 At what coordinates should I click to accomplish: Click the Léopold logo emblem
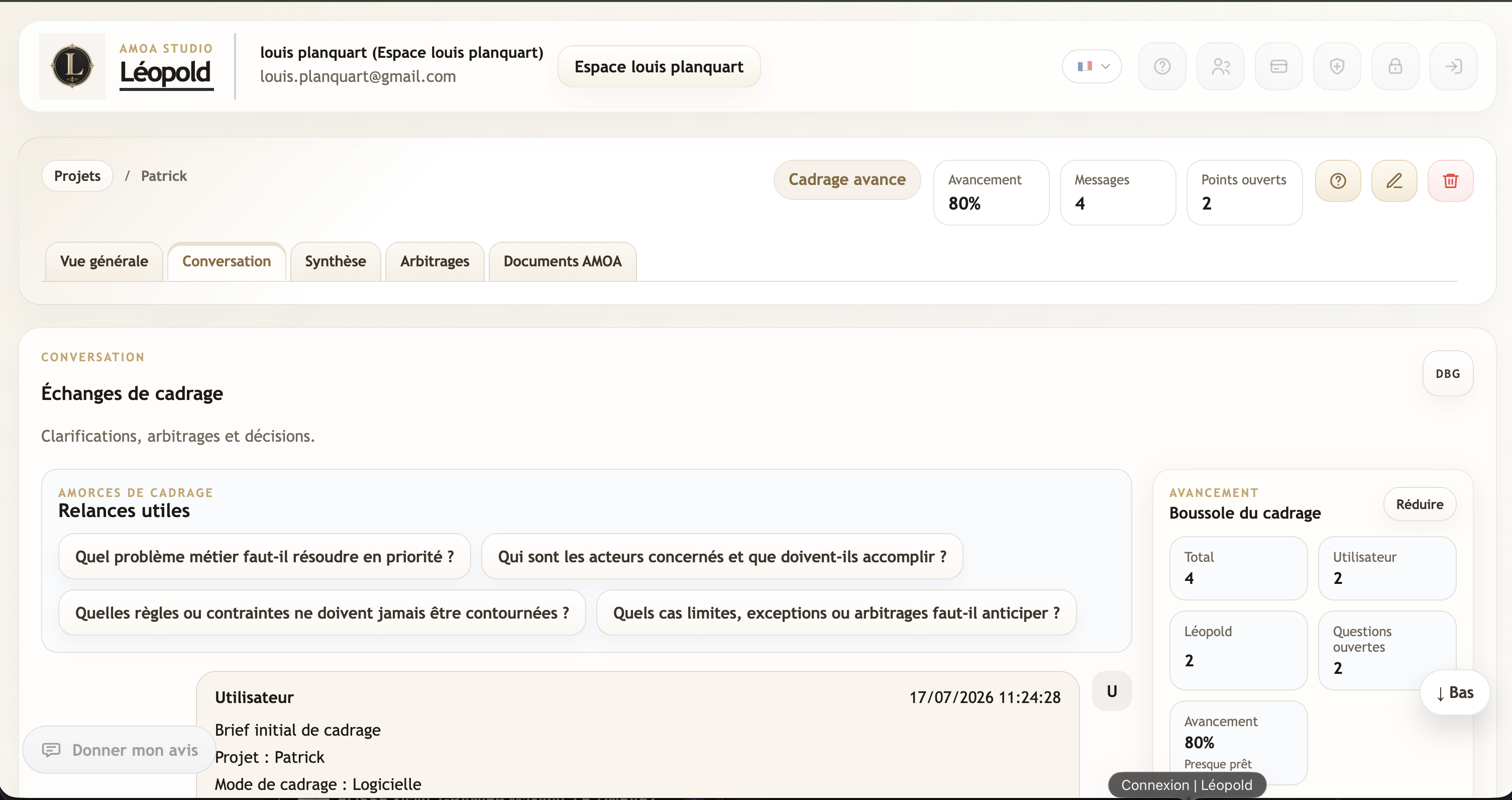point(72,66)
